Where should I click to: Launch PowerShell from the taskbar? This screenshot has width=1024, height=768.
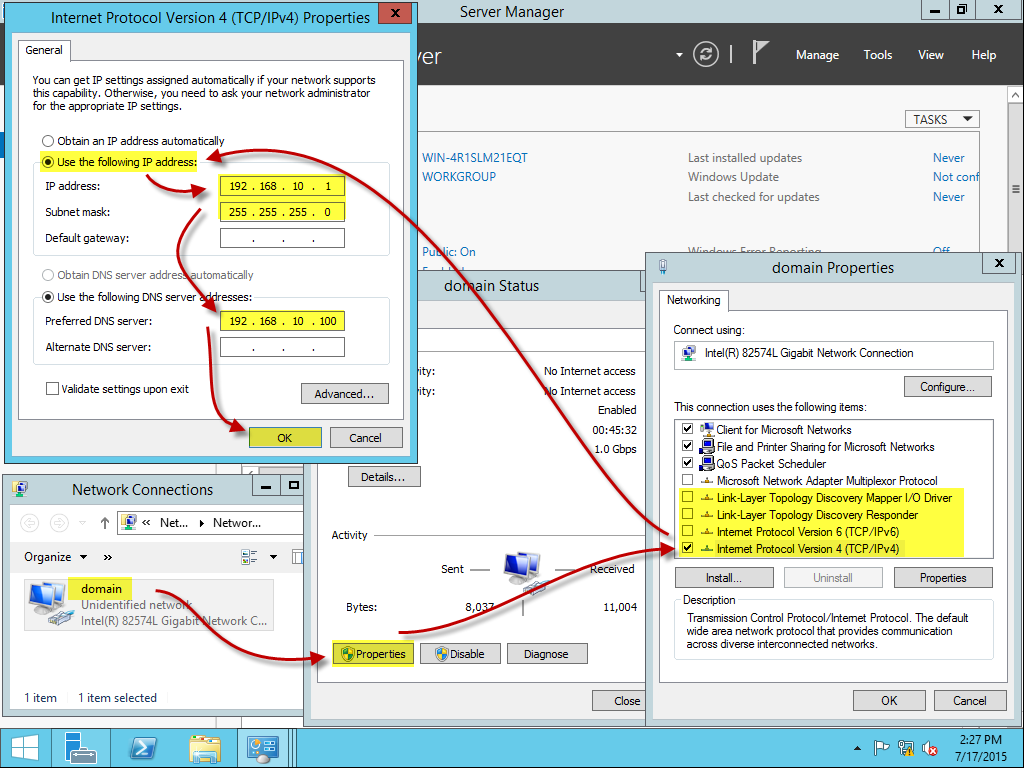(x=143, y=748)
